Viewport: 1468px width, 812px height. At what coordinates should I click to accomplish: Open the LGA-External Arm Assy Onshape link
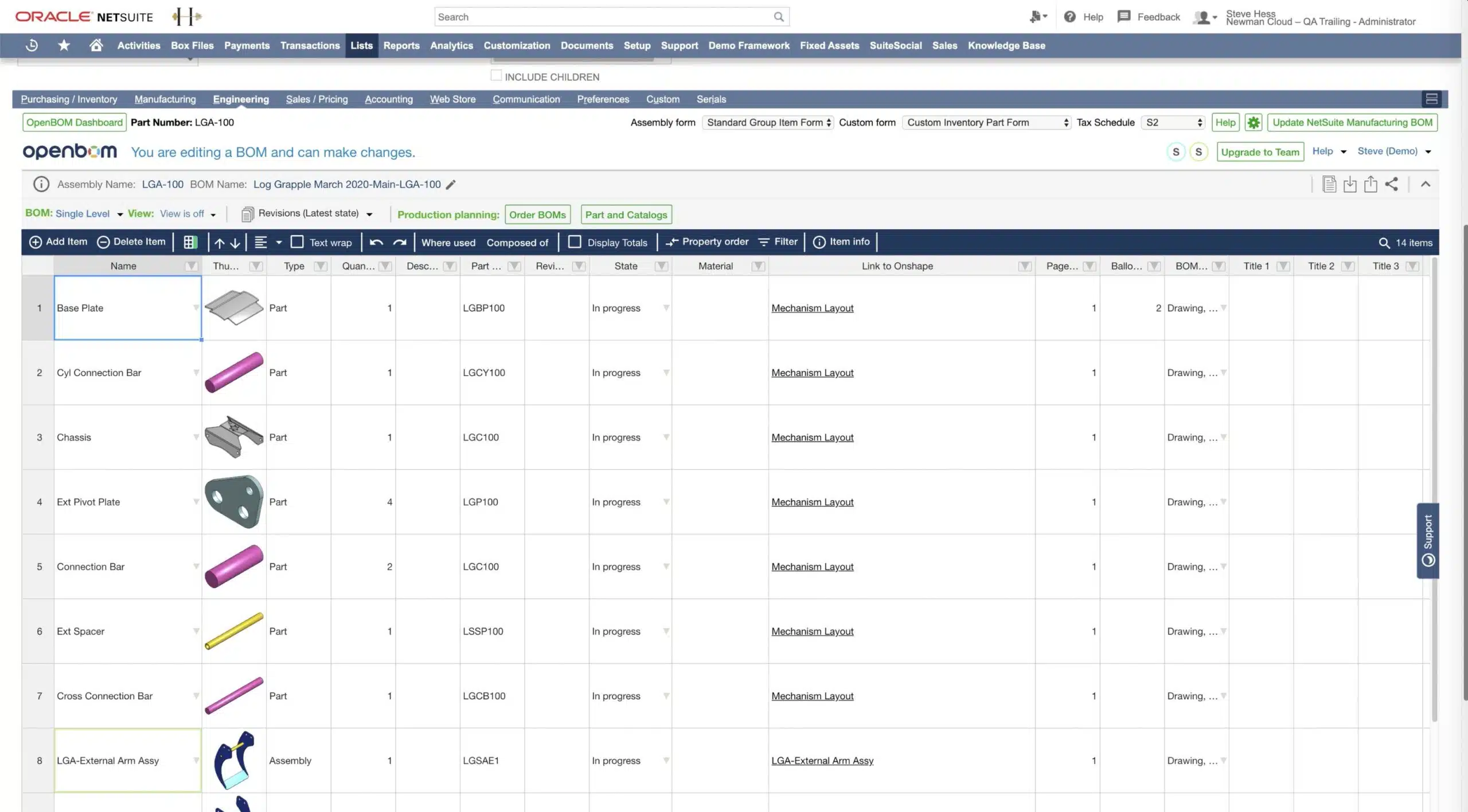point(822,760)
